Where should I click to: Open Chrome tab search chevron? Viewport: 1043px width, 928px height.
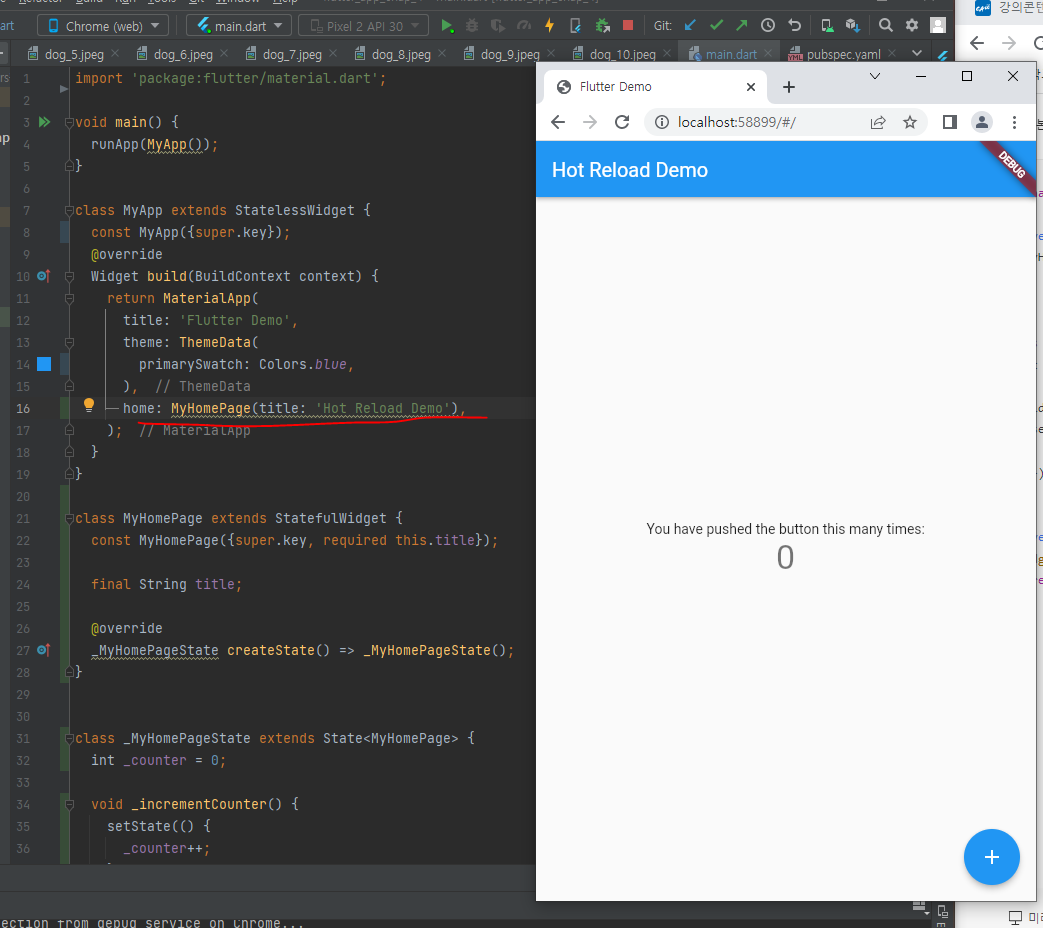pos(875,77)
